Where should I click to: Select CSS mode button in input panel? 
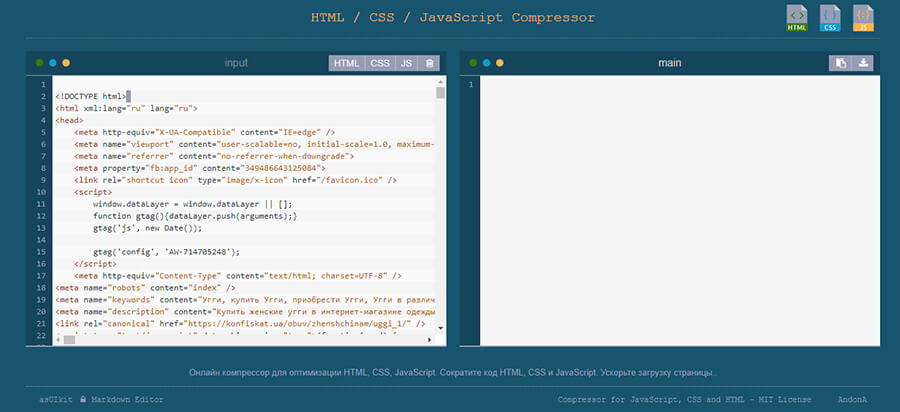point(380,63)
